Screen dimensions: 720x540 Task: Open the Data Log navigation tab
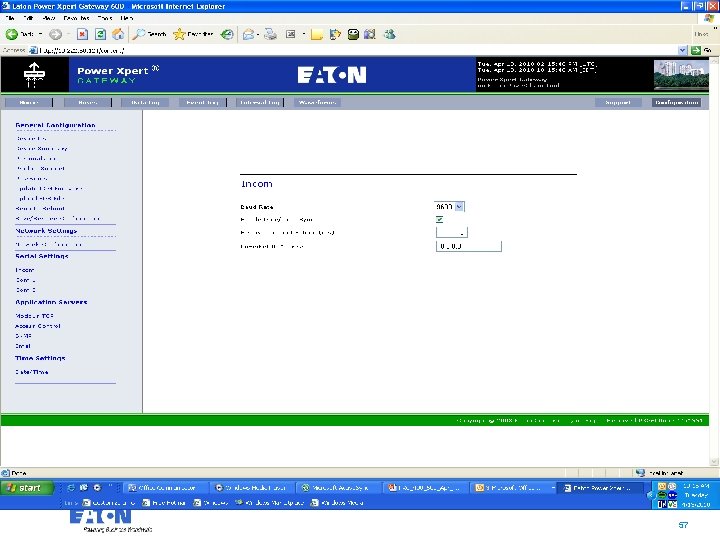point(145,102)
